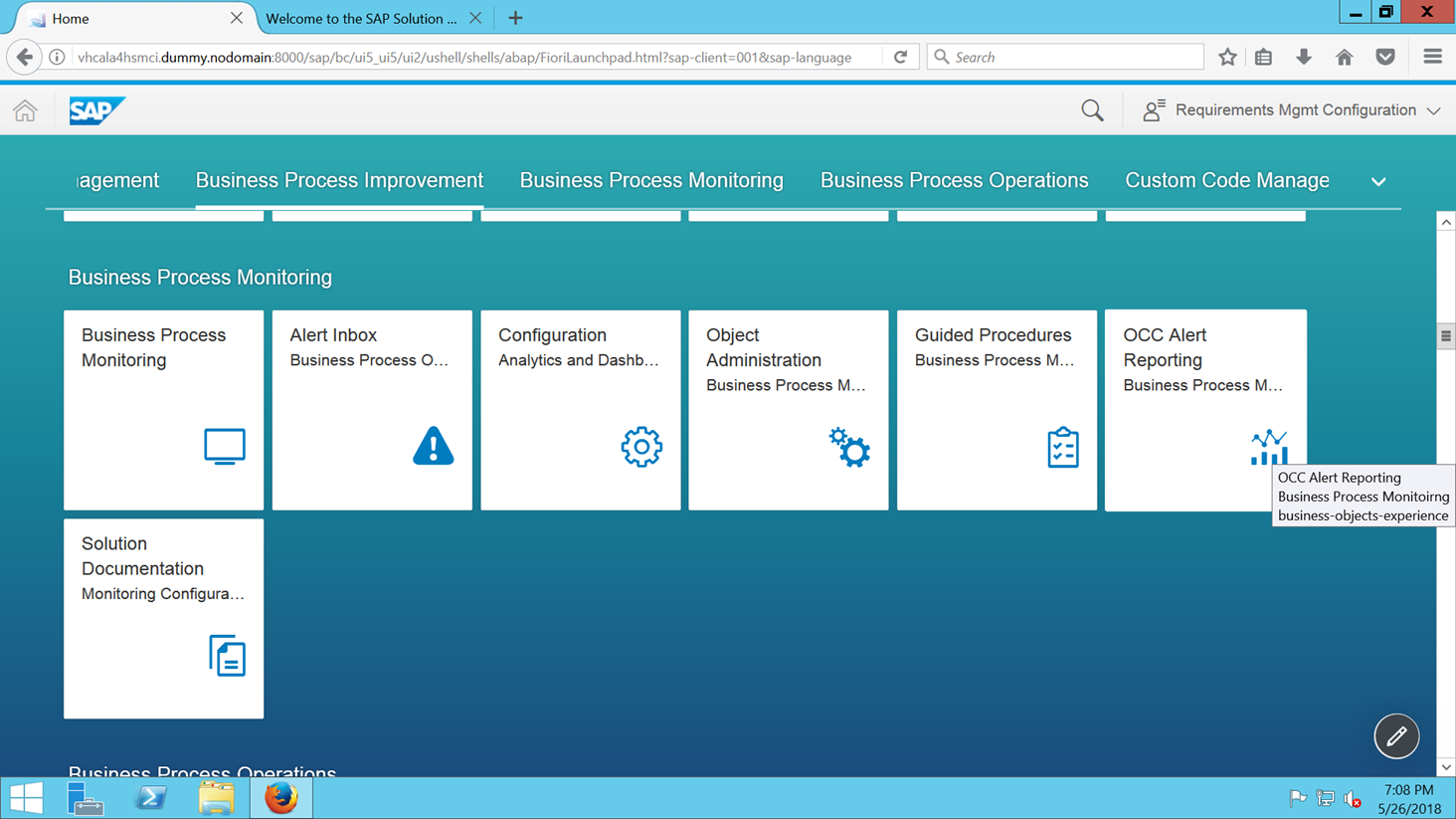Click the SAP logo

tap(96, 110)
